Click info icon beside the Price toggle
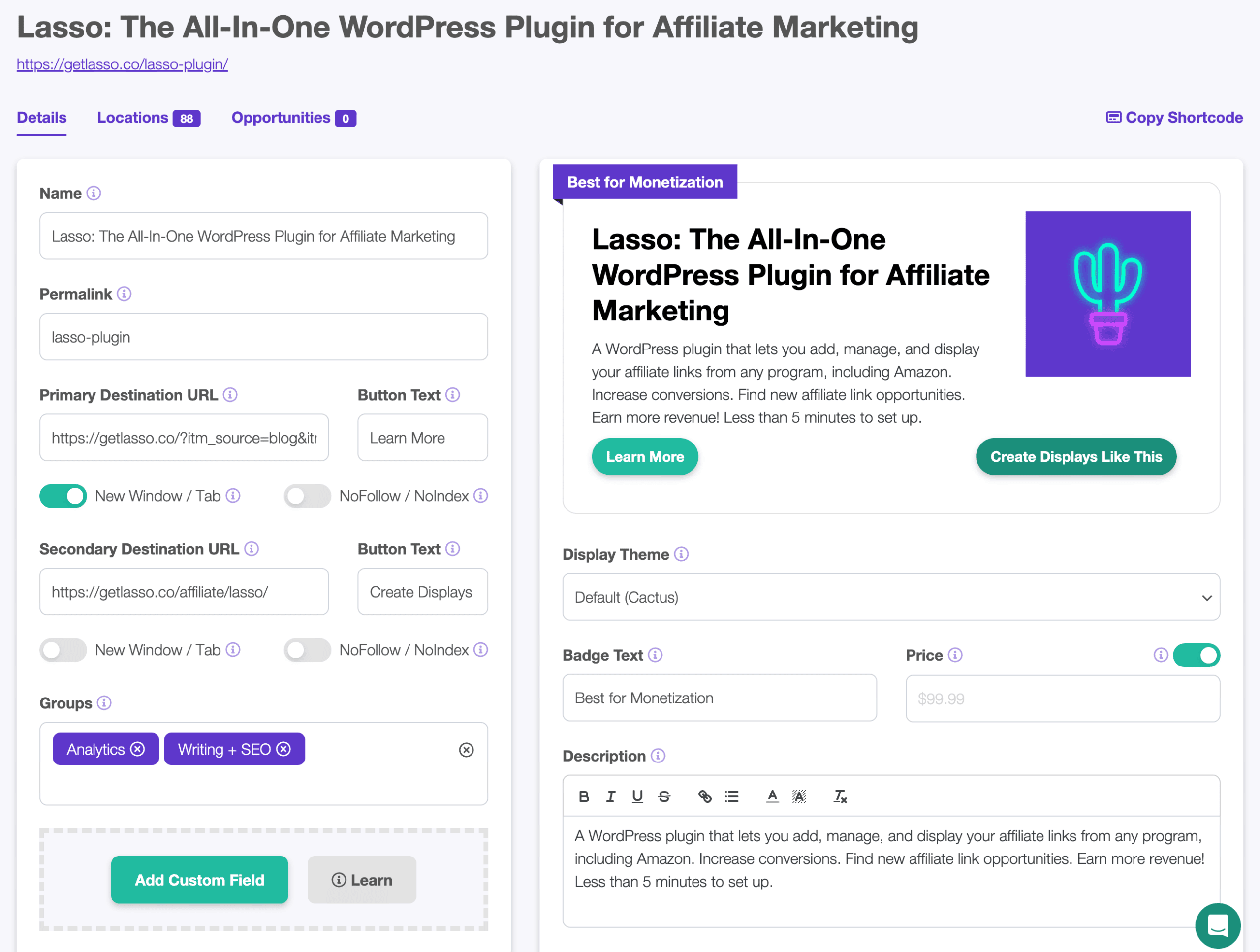This screenshot has width=1260, height=952. pos(1161,655)
